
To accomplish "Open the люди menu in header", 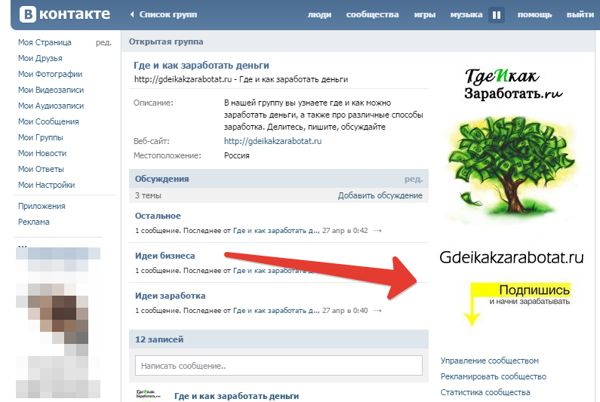I will pyautogui.click(x=320, y=15).
